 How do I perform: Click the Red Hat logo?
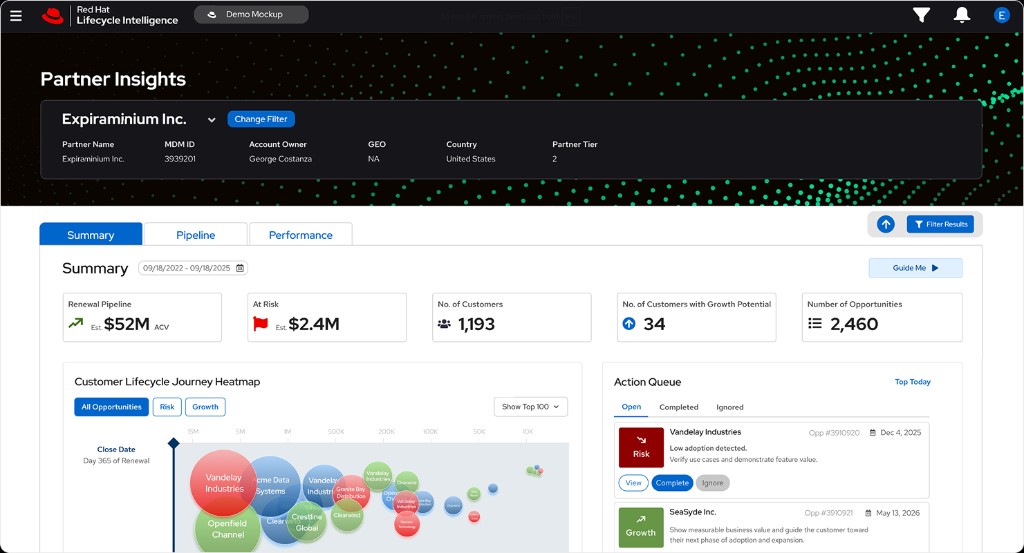[53, 16]
